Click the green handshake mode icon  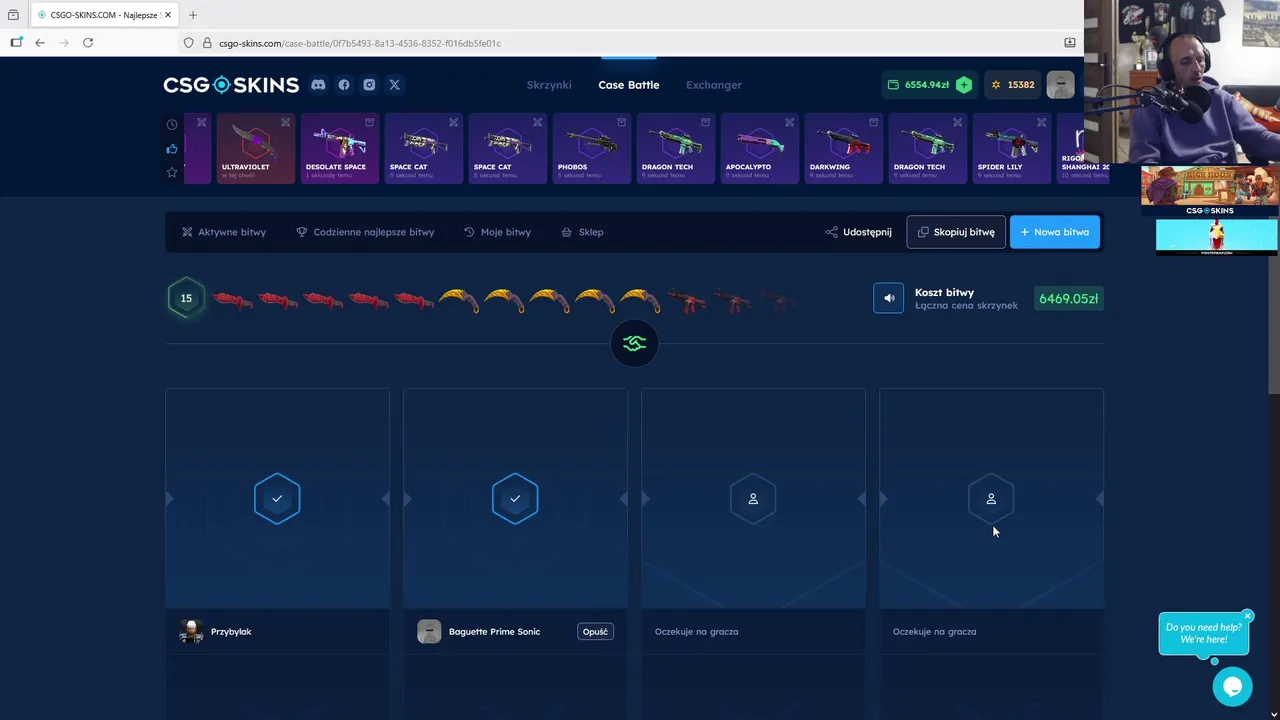tap(634, 344)
